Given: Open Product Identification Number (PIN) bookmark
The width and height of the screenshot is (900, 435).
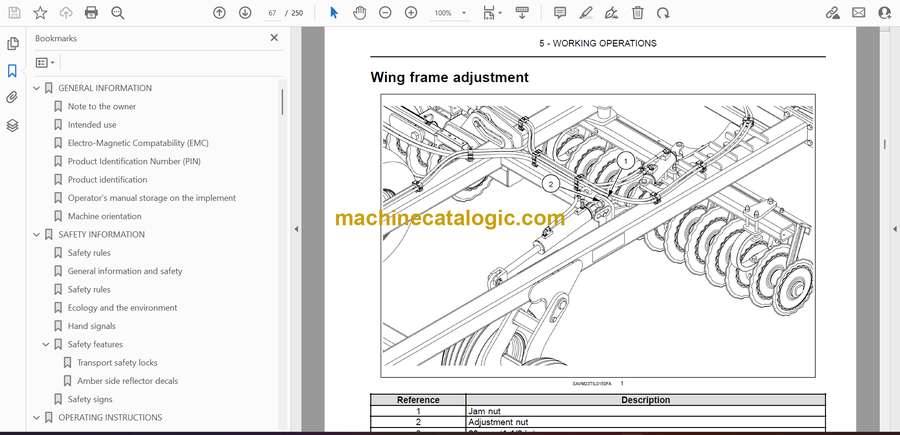Looking at the screenshot, I should click(x=134, y=161).
